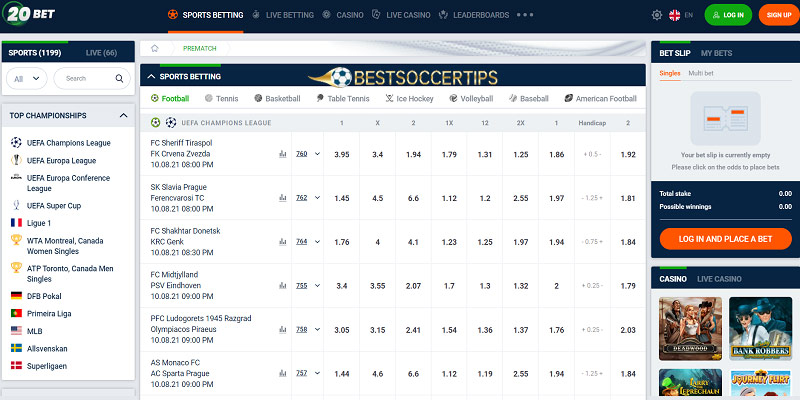Image resolution: width=800 pixels, height=400 pixels.
Task: Open the Live Casino top menu
Action: (x=401, y=15)
